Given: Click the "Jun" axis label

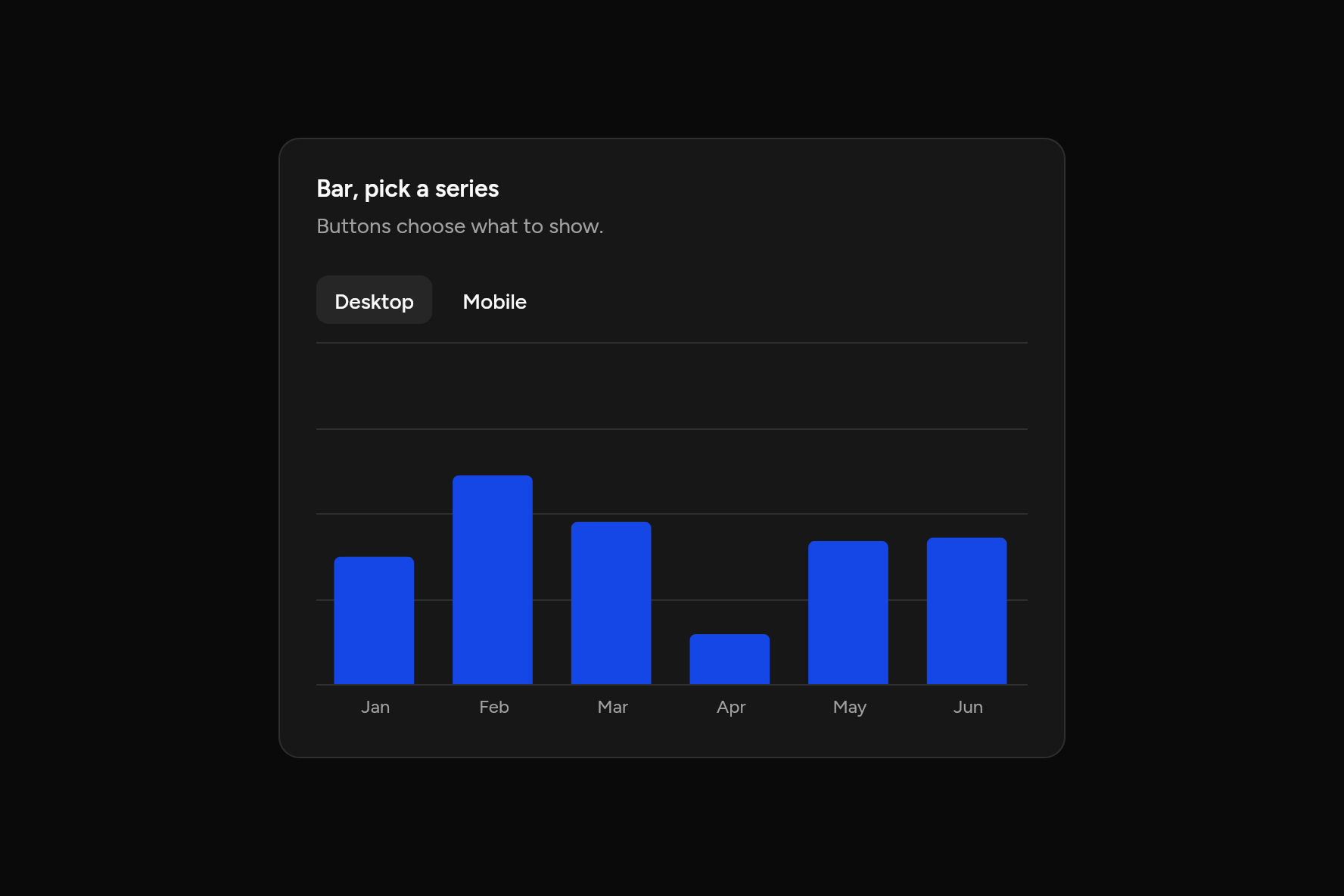Looking at the screenshot, I should pyautogui.click(x=968, y=707).
